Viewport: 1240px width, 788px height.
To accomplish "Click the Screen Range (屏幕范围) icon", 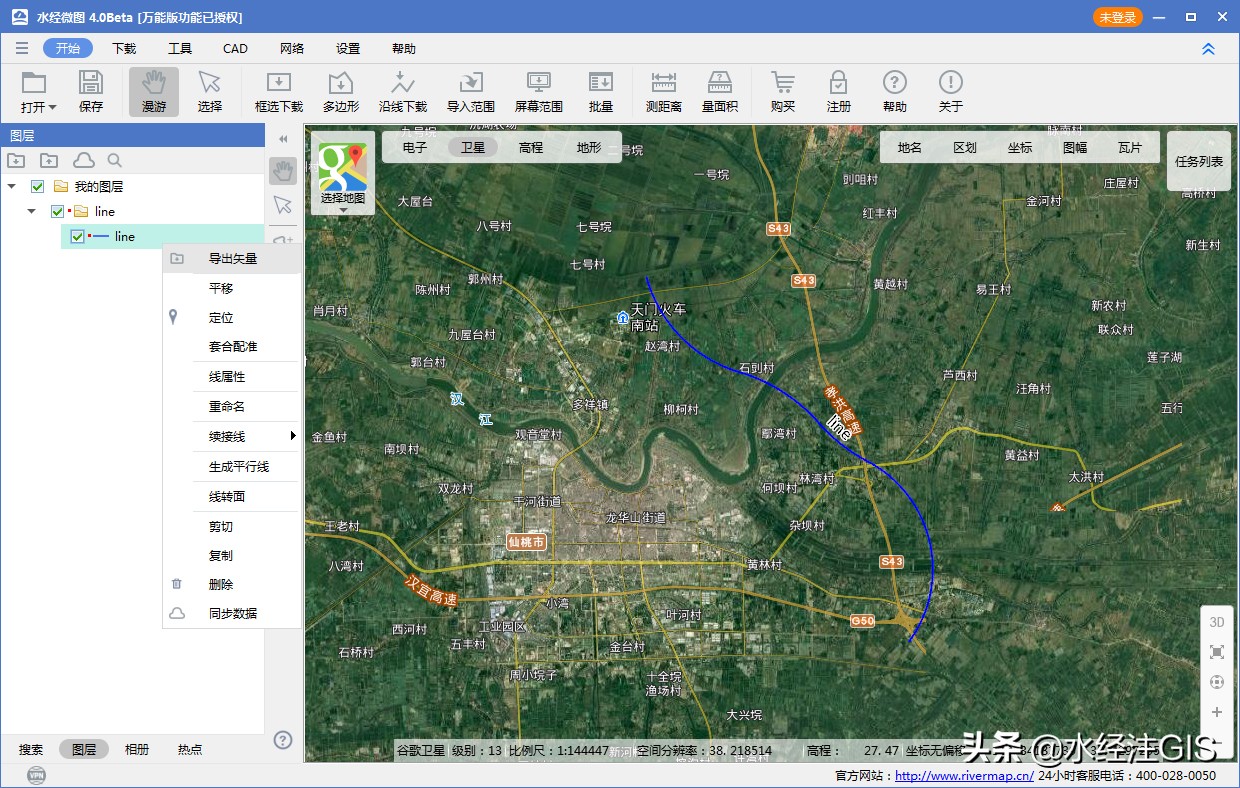I will 539,83.
